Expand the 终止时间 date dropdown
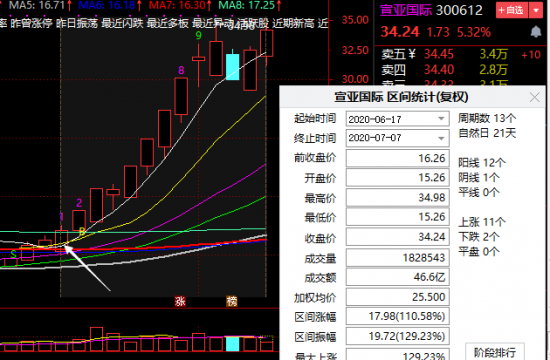 pyautogui.click(x=441, y=138)
